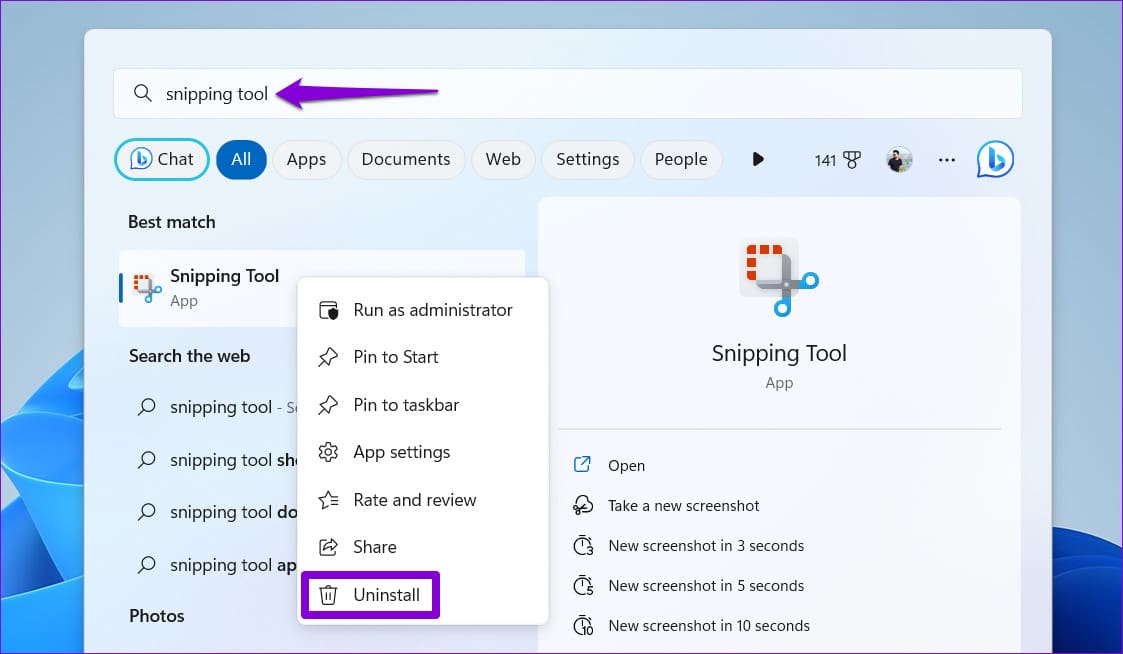Switch to the Settings filter
The height and width of the screenshot is (654, 1123).
pyautogui.click(x=587, y=159)
